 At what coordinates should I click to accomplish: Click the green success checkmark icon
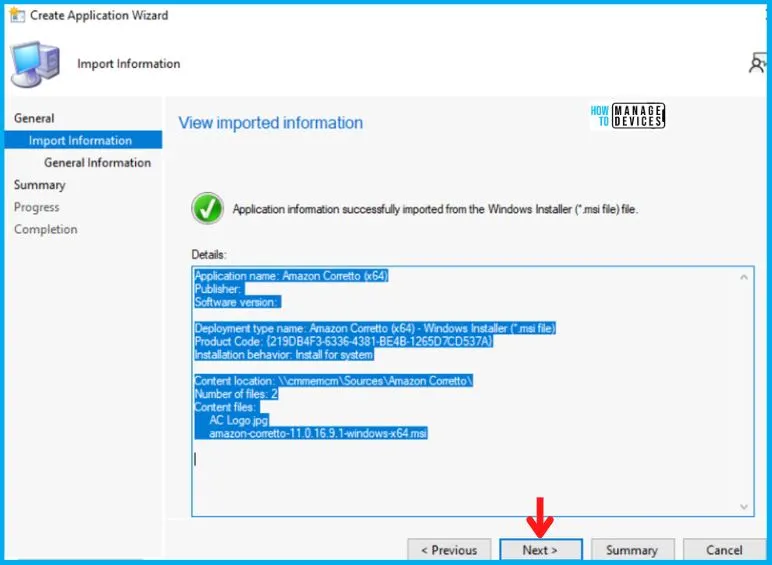tap(207, 209)
